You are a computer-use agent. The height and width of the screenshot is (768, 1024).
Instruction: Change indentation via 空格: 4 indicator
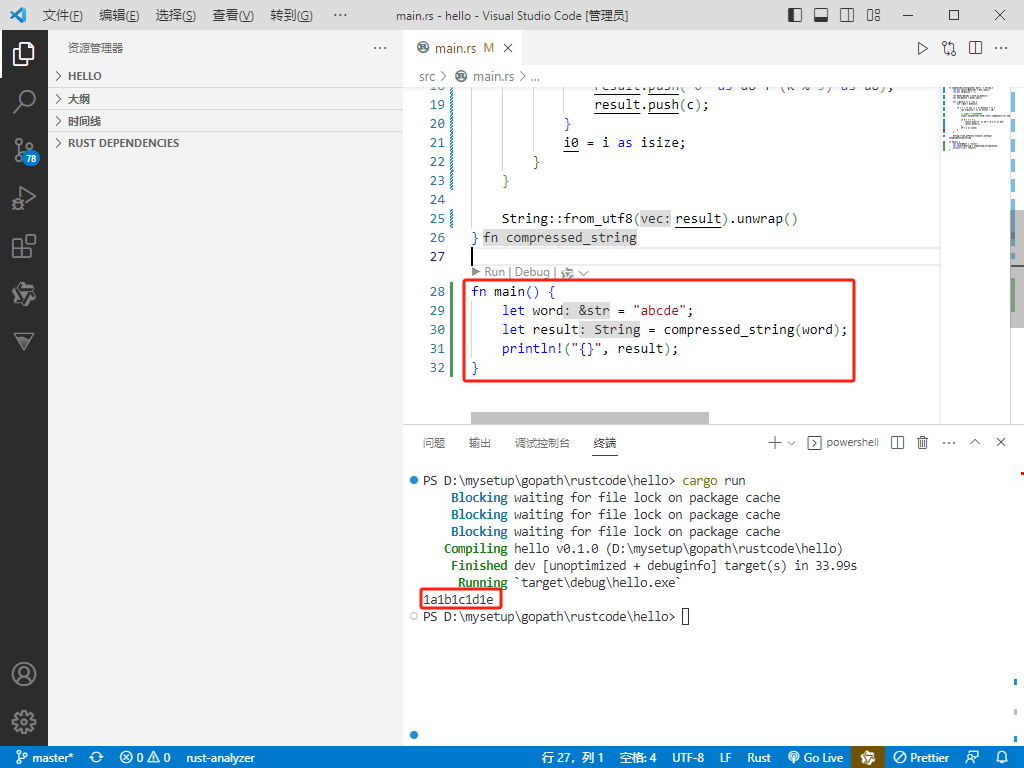637,758
